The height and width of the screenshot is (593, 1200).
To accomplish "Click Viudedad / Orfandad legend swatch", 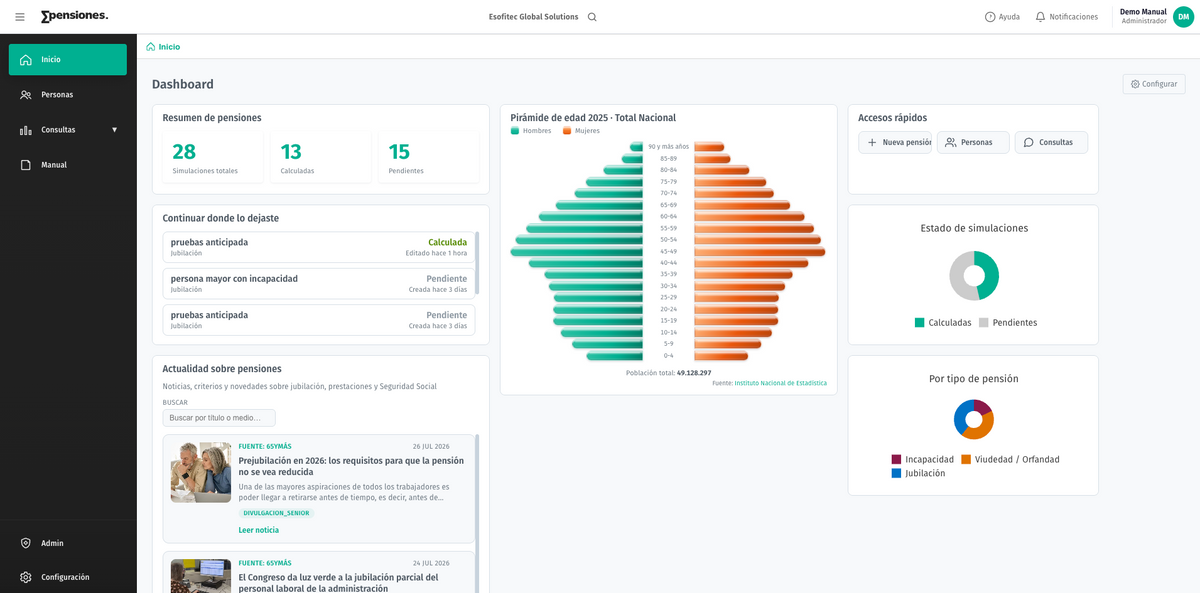I will coord(966,460).
